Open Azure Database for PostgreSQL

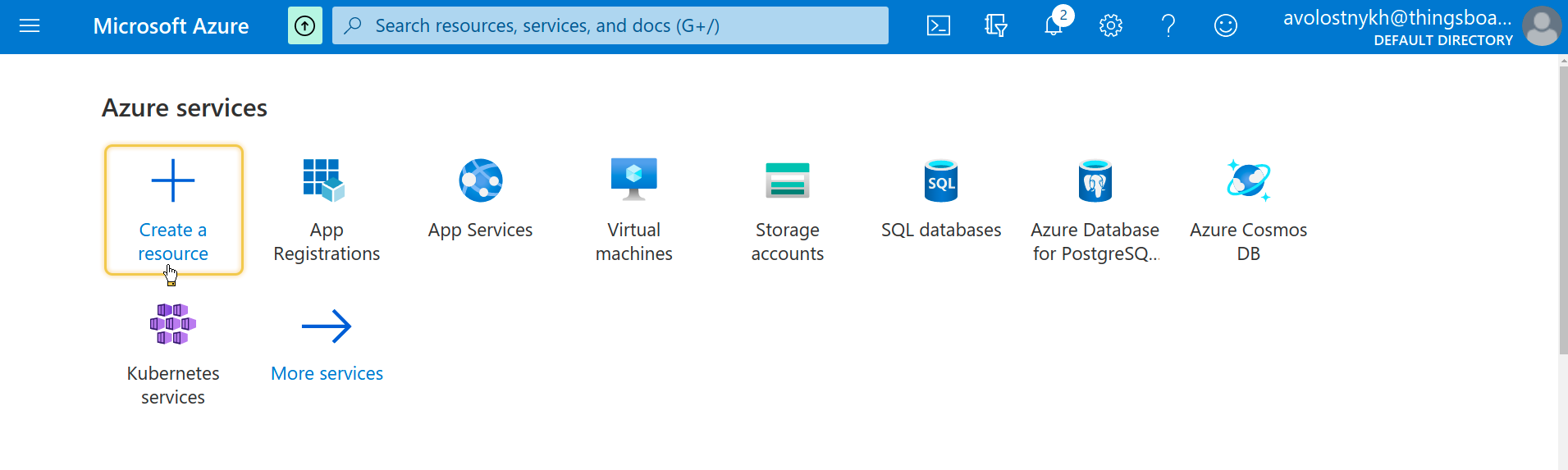[x=1095, y=210]
